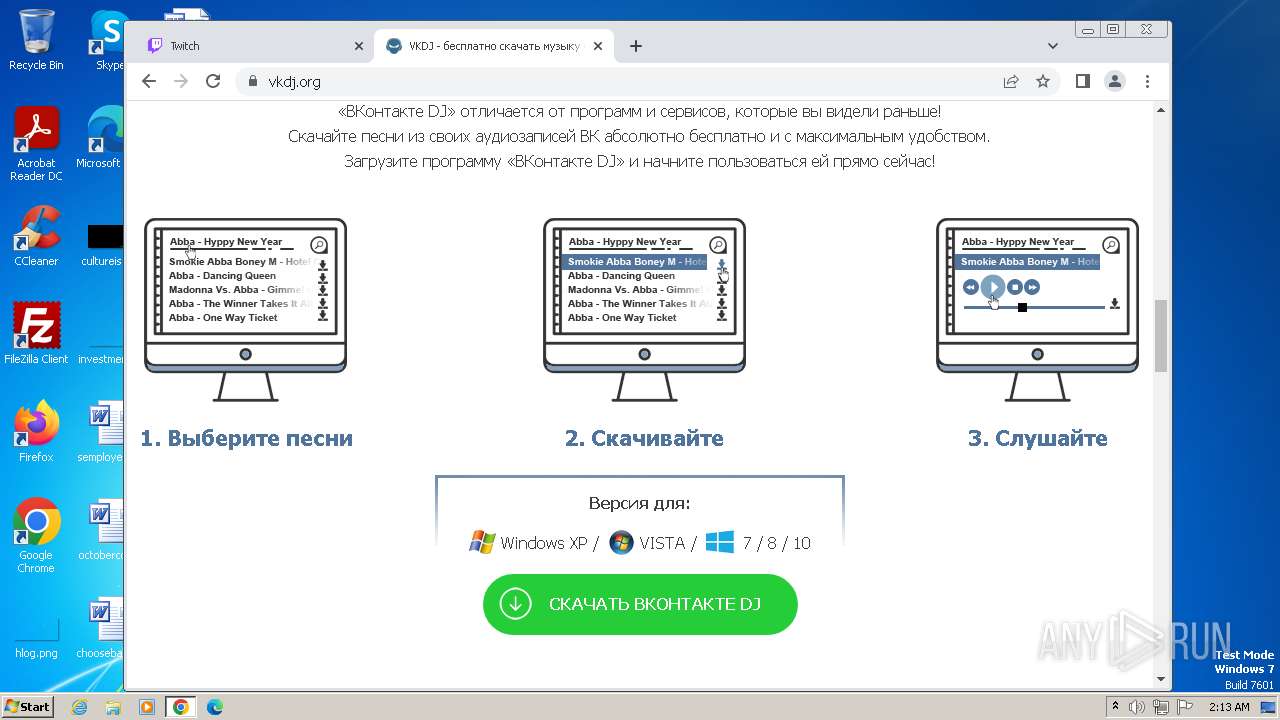The width and height of the screenshot is (1280, 720).
Task: Click the padlock site info icon
Action: coord(252,81)
